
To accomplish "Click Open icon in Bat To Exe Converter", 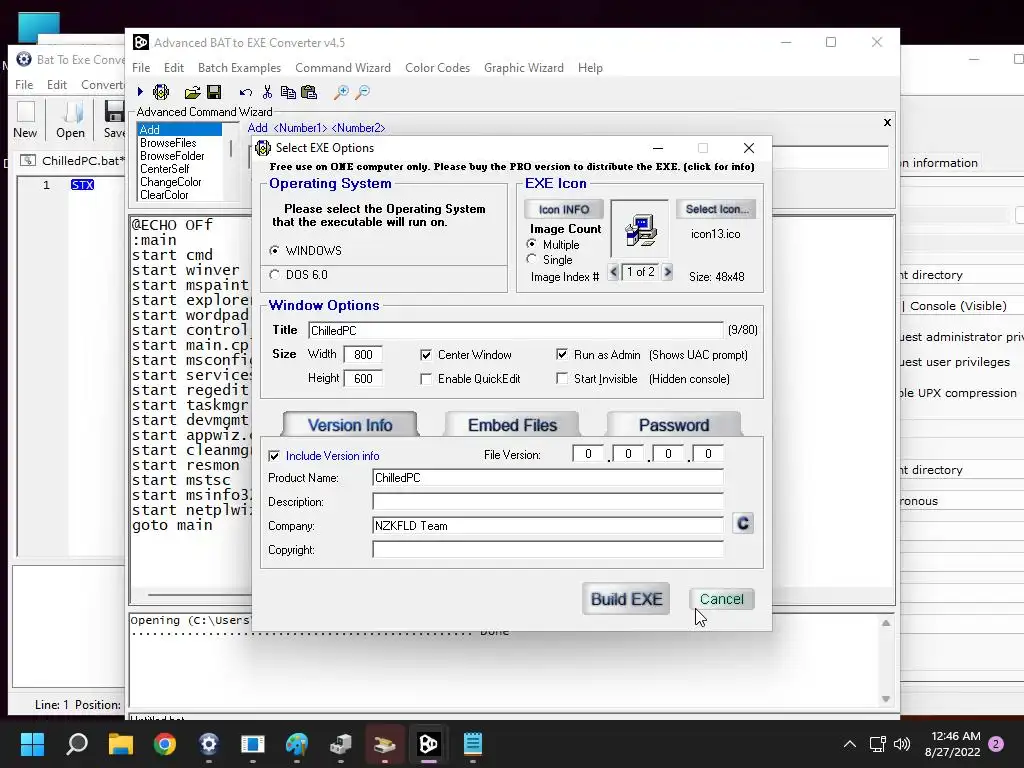I will tap(71, 120).
